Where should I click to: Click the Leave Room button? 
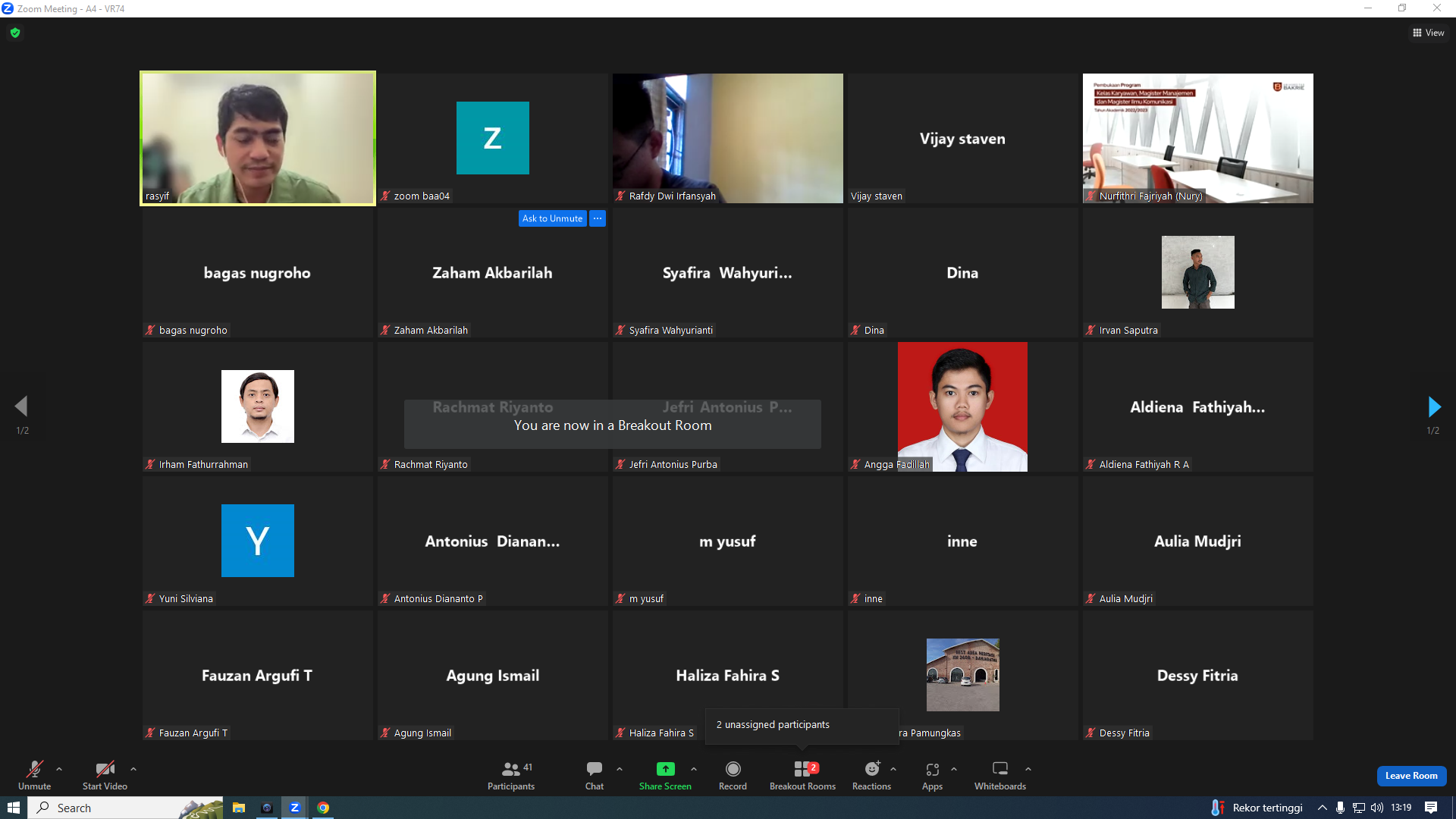1411,776
